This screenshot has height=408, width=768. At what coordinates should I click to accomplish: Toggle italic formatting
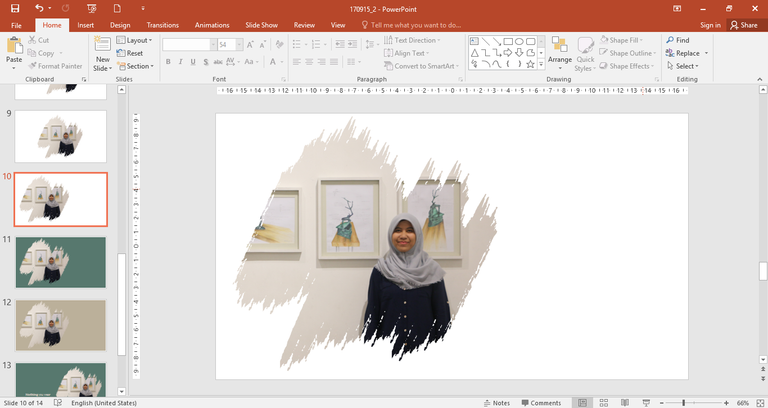click(x=180, y=61)
